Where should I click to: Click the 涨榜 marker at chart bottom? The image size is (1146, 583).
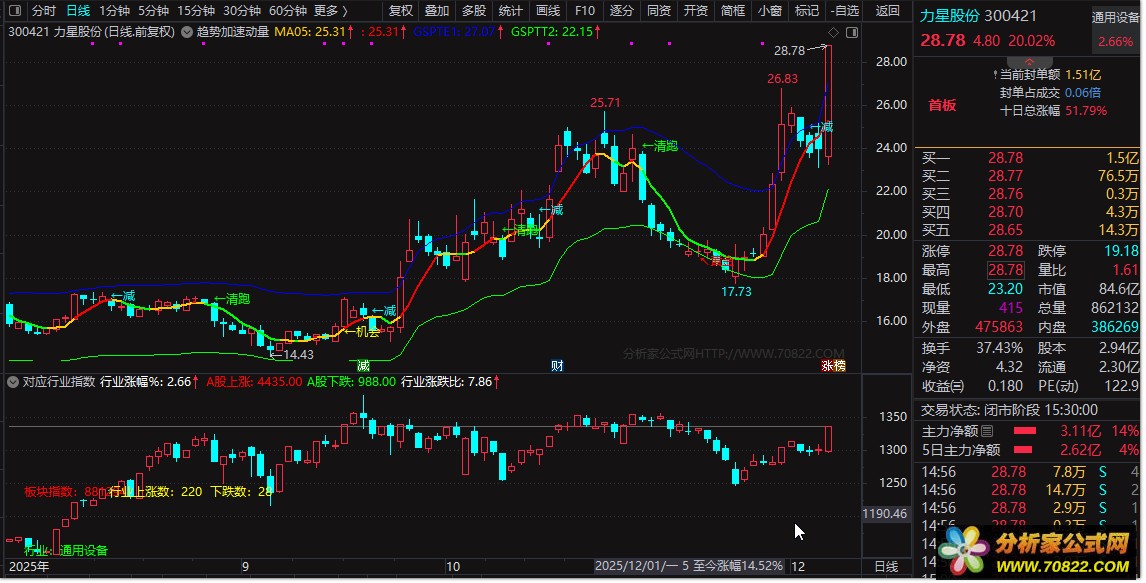point(833,365)
